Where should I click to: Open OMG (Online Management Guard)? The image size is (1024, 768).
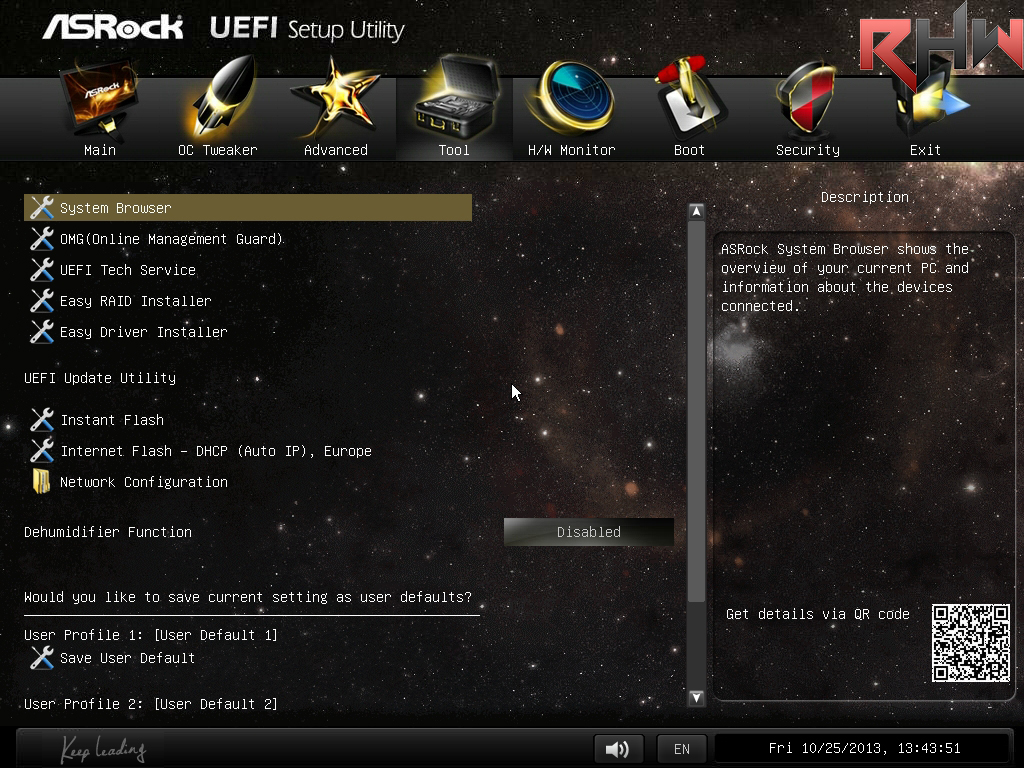(171, 239)
